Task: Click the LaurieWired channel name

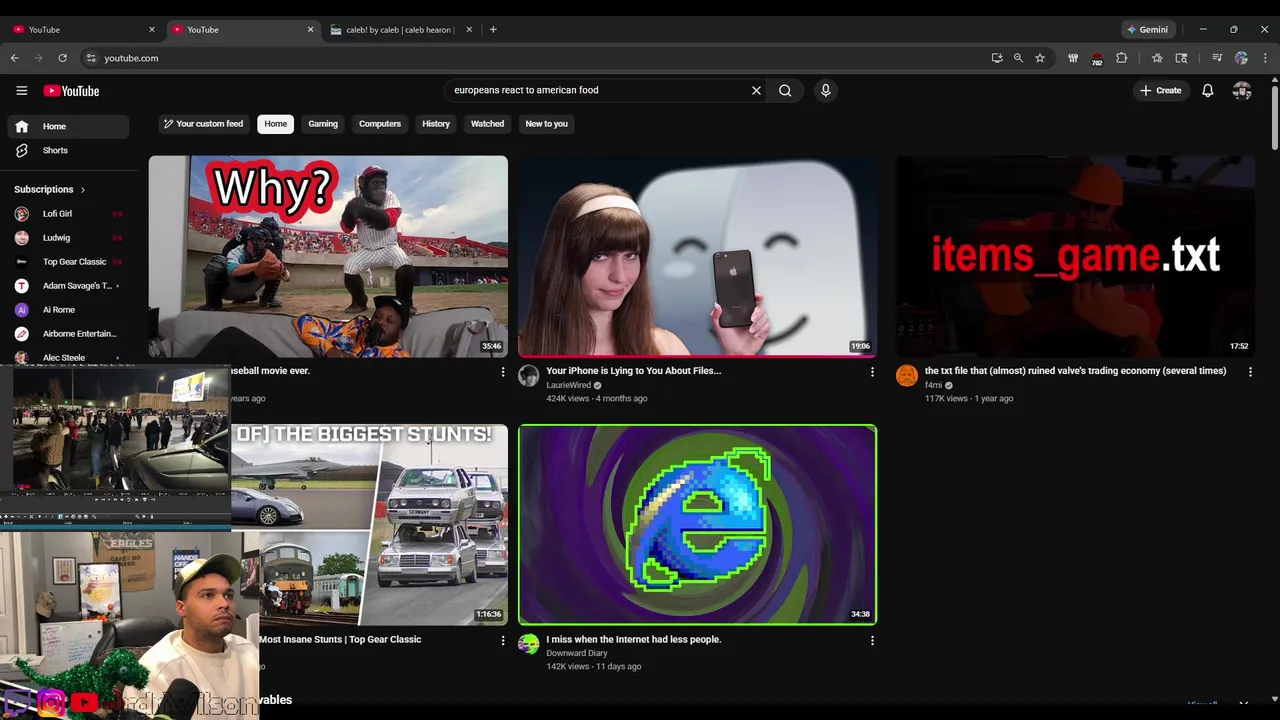Action: tap(568, 385)
